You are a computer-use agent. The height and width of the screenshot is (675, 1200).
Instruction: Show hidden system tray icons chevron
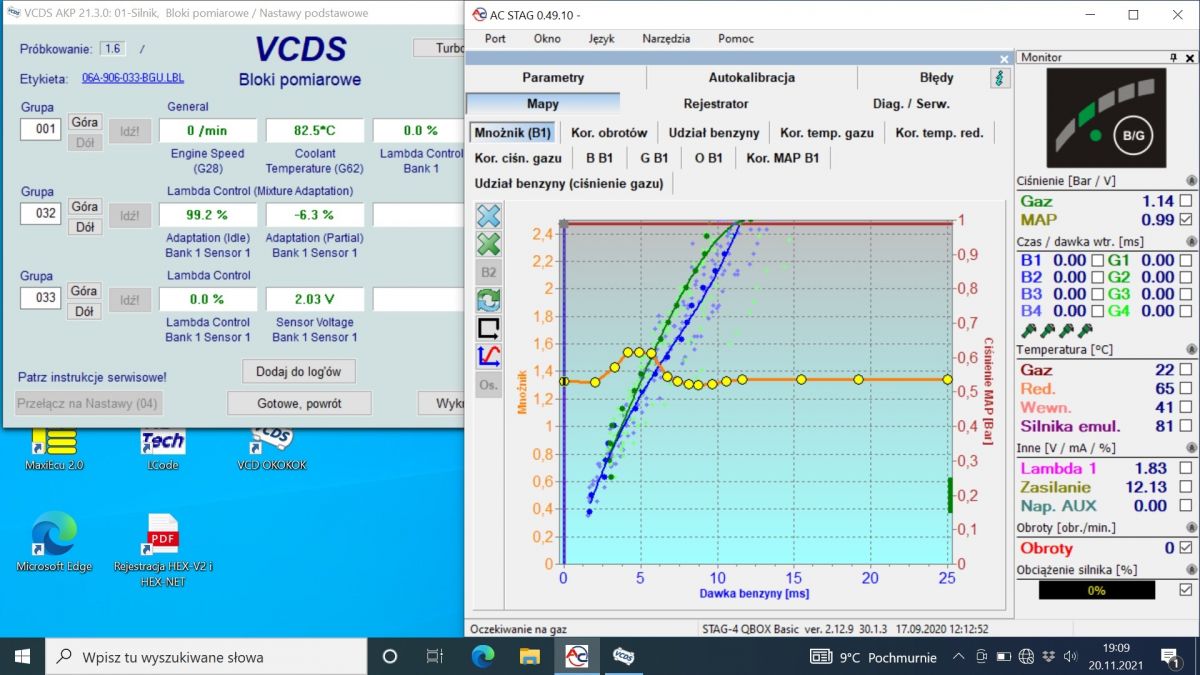point(959,657)
